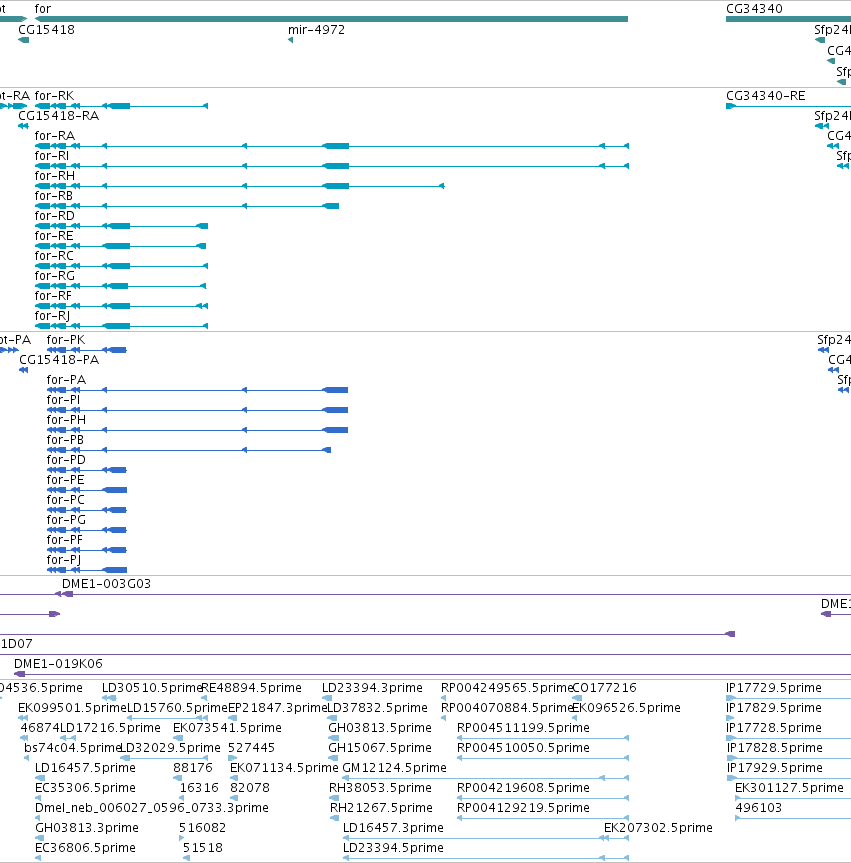Click the CG34340-RE transcript label

[x=766, y=96]
